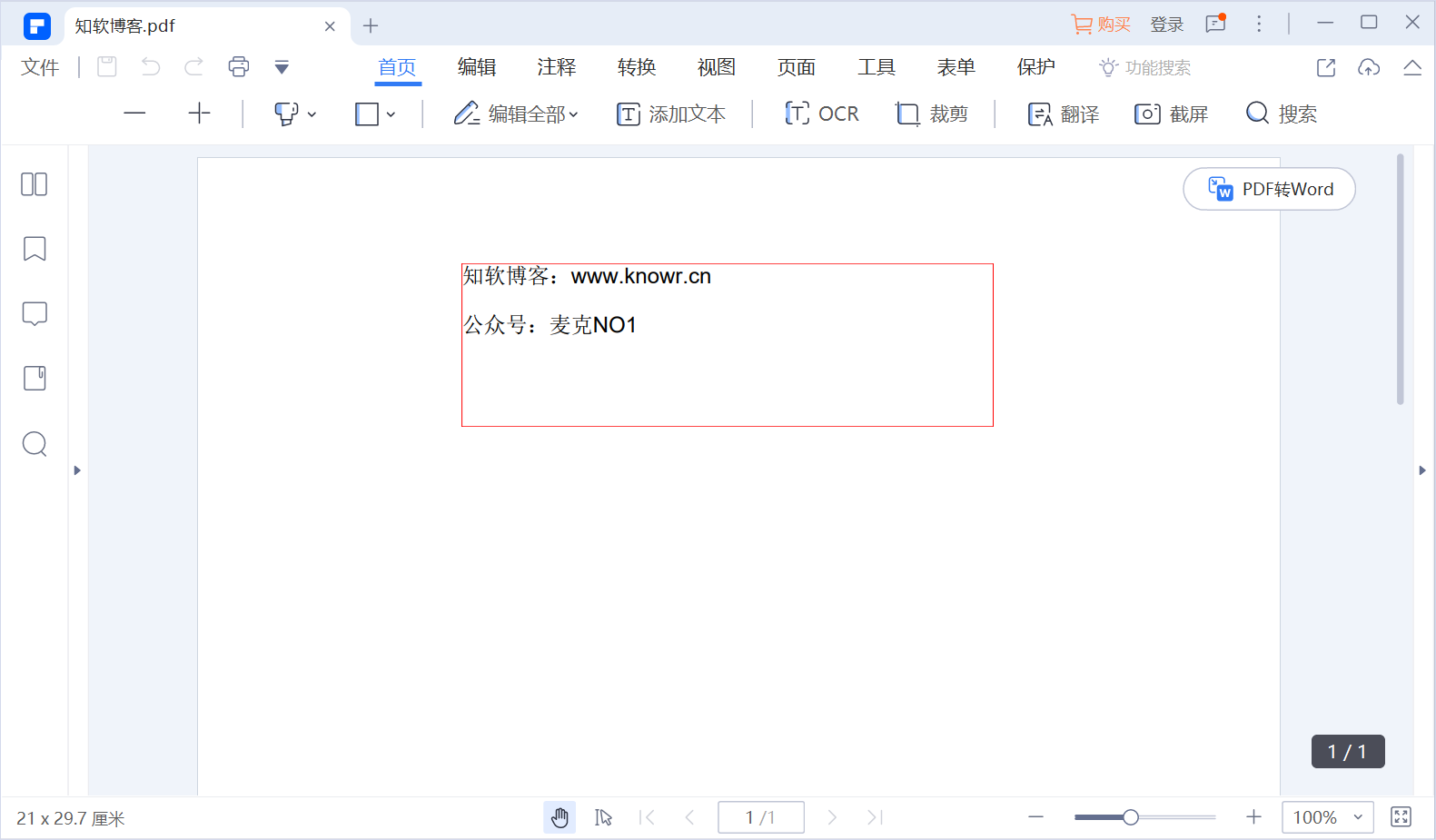Click the zoom slider handle

pos(1131,817)
